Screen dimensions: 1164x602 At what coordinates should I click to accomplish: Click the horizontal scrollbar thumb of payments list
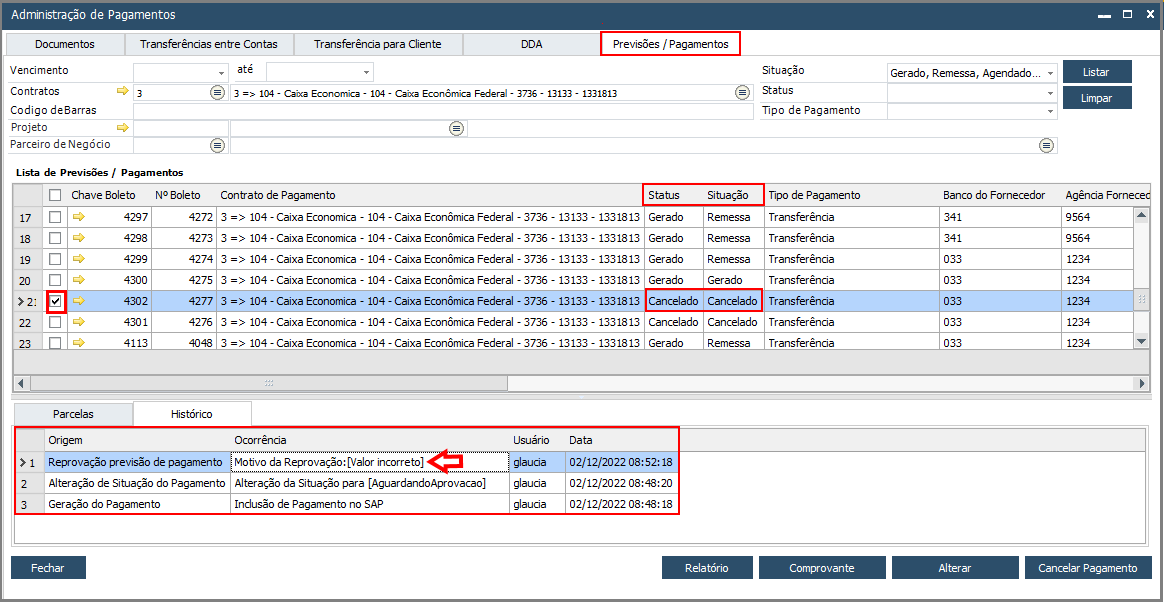269,383
